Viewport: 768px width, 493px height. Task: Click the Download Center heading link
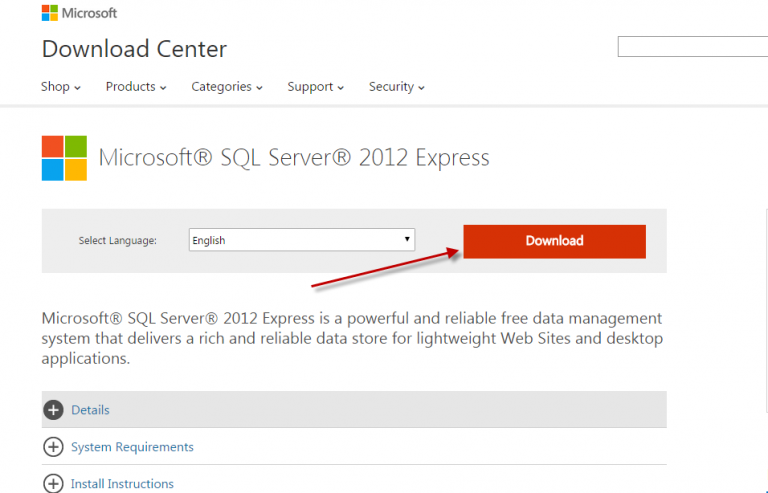pyautogui.click(x=134, y=49)
